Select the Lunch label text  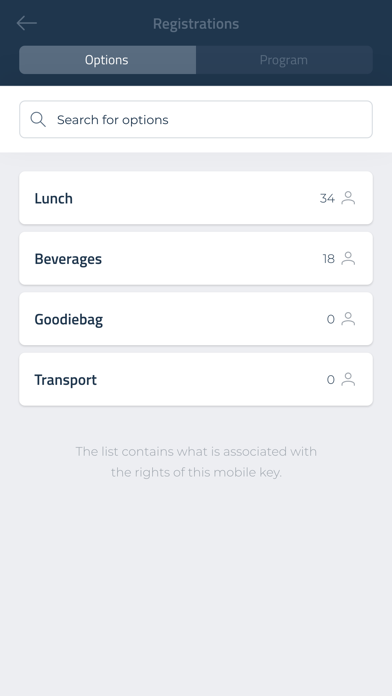54,198
